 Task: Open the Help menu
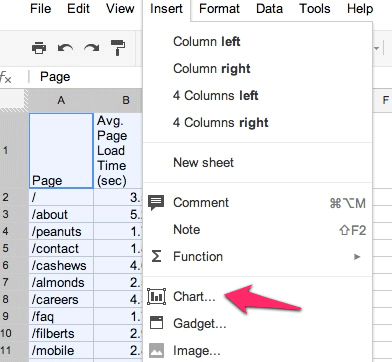(360, 8)
